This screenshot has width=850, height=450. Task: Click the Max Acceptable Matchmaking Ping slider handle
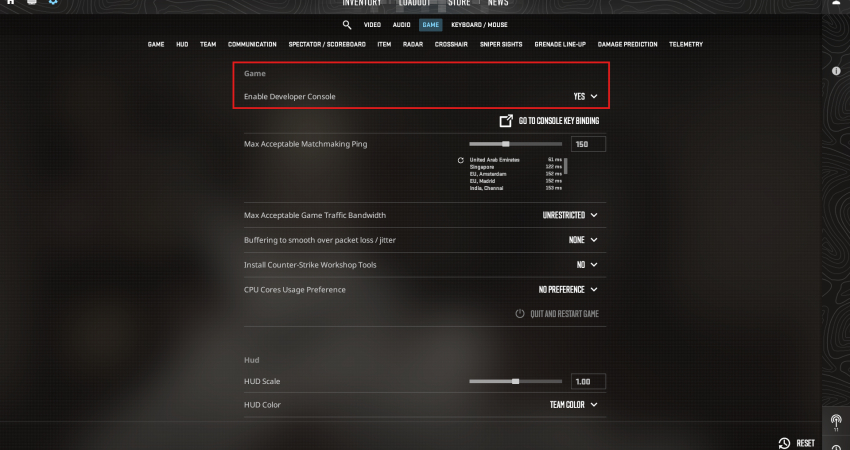[x=506, y=144]
